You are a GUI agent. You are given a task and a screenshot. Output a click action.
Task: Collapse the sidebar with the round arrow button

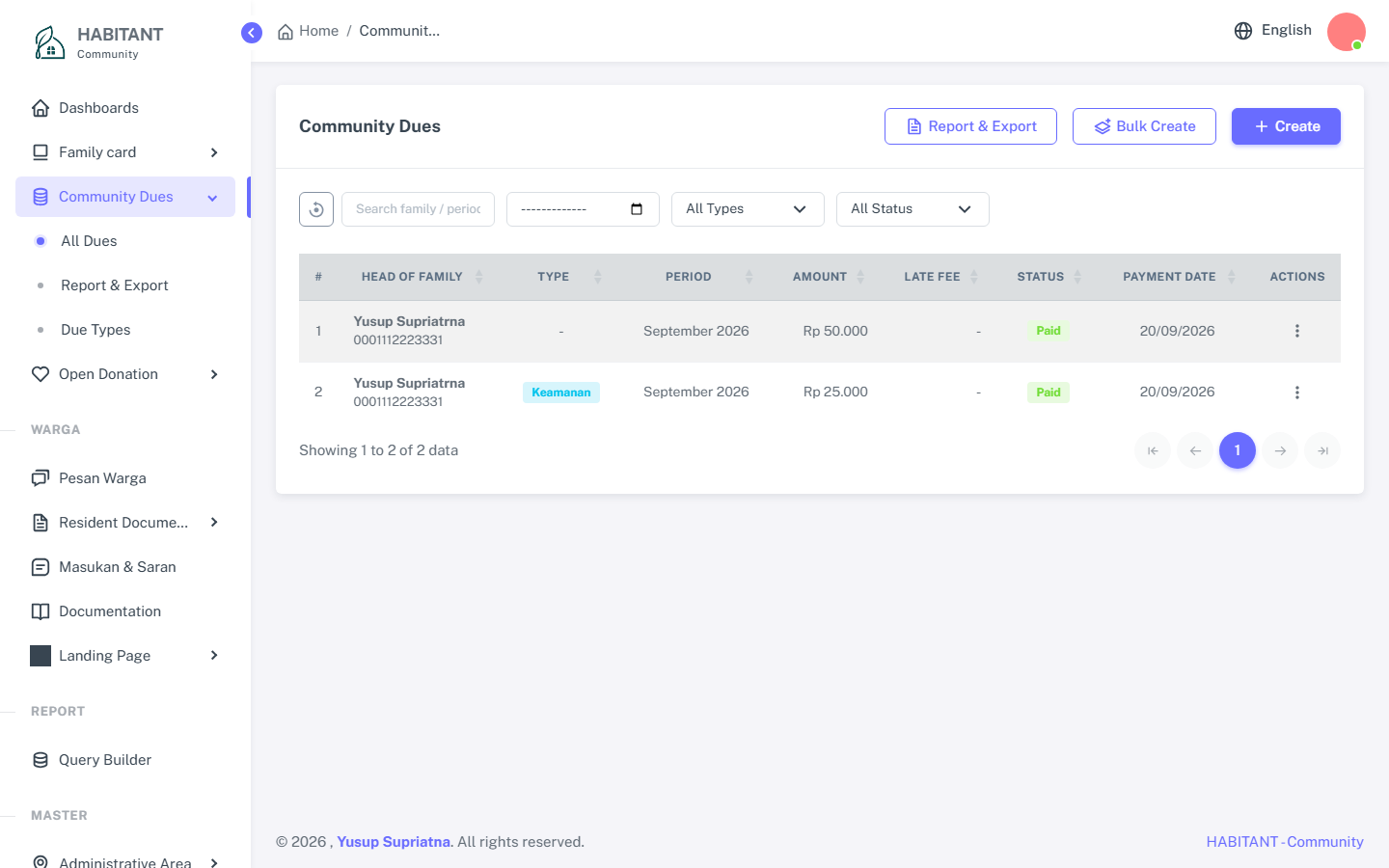point(252,33)
